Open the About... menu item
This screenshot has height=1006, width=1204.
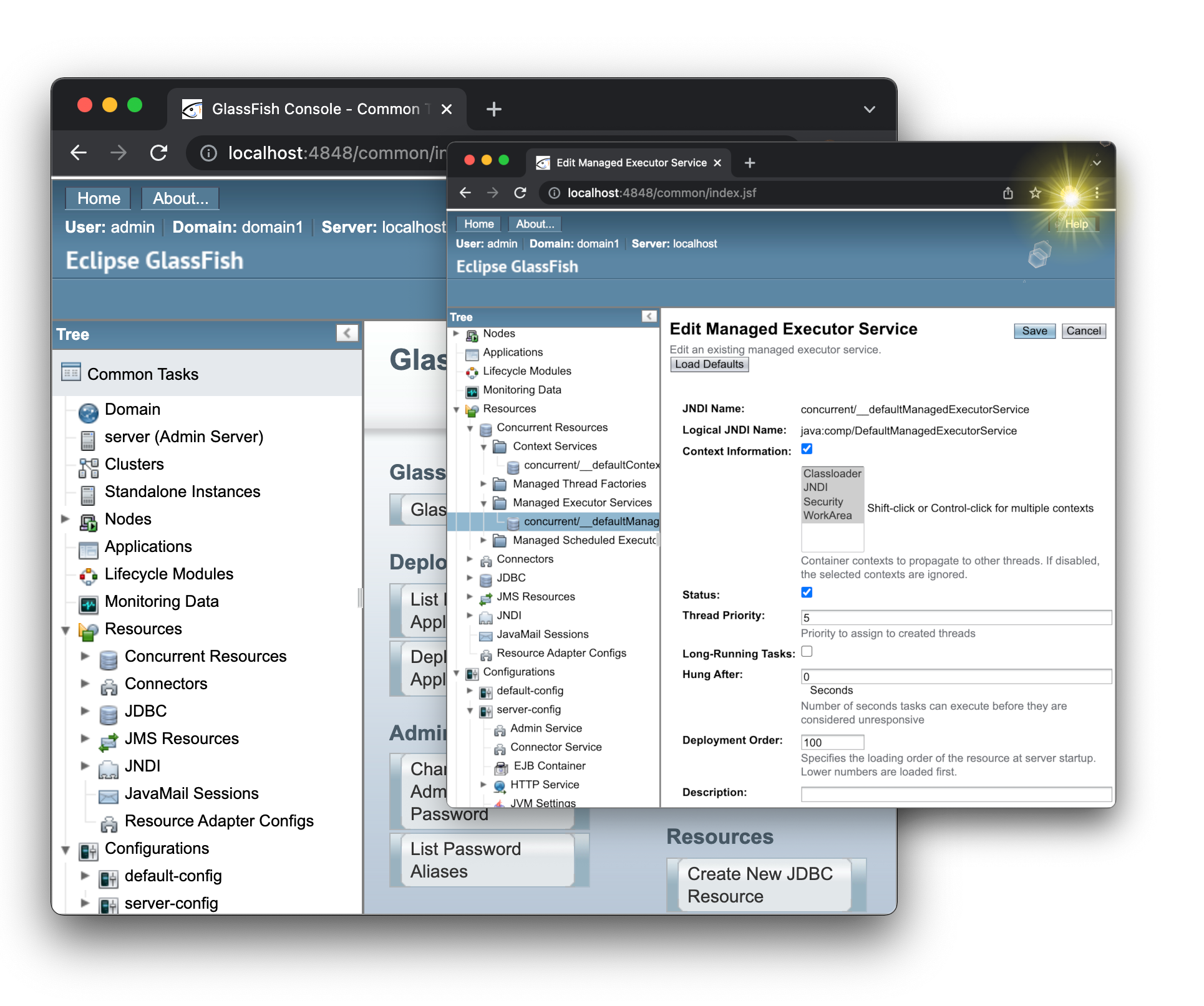click(535, 224)
